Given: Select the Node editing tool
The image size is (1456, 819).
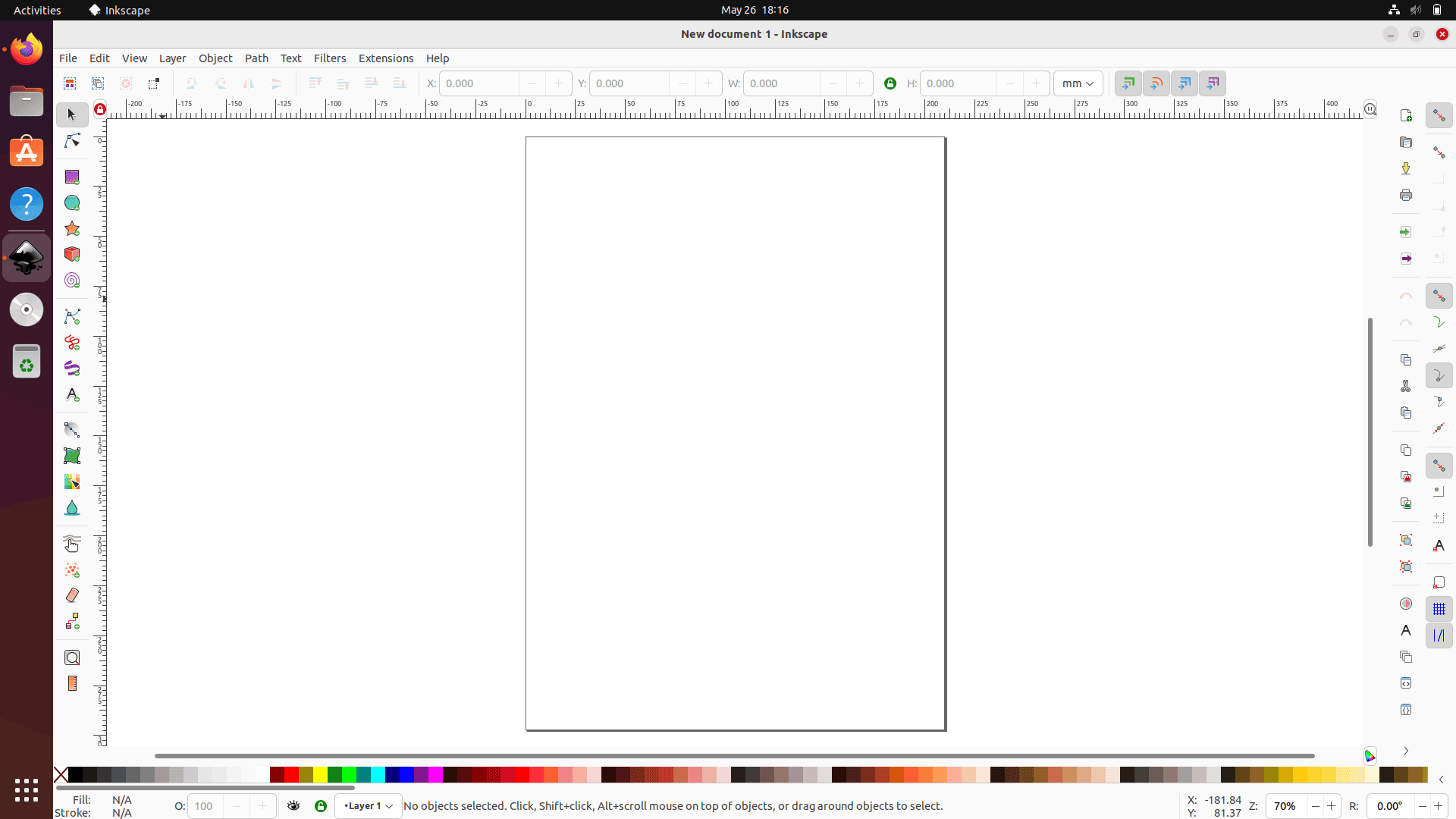Looking at the screenshot, I should pos(71,140).
